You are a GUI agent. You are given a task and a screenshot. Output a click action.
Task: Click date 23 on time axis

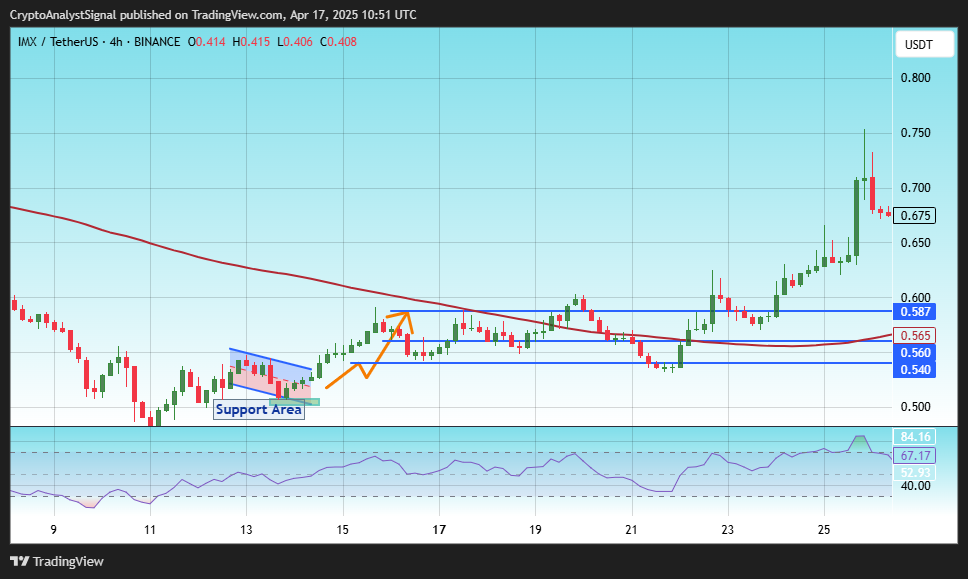click(x=728, y=530)
